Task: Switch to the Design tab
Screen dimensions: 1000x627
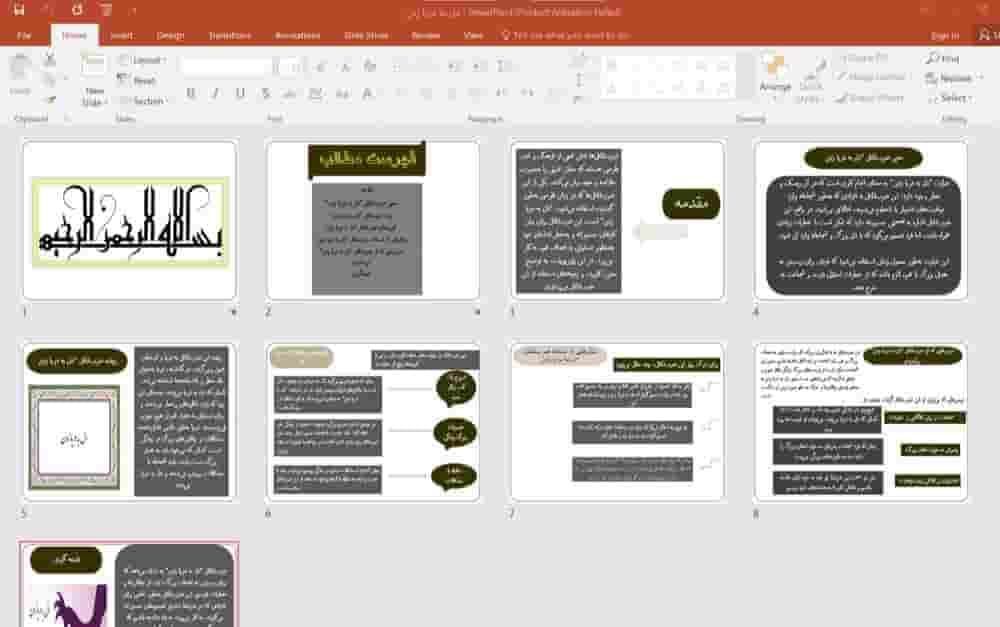Action: coord(170,35)
